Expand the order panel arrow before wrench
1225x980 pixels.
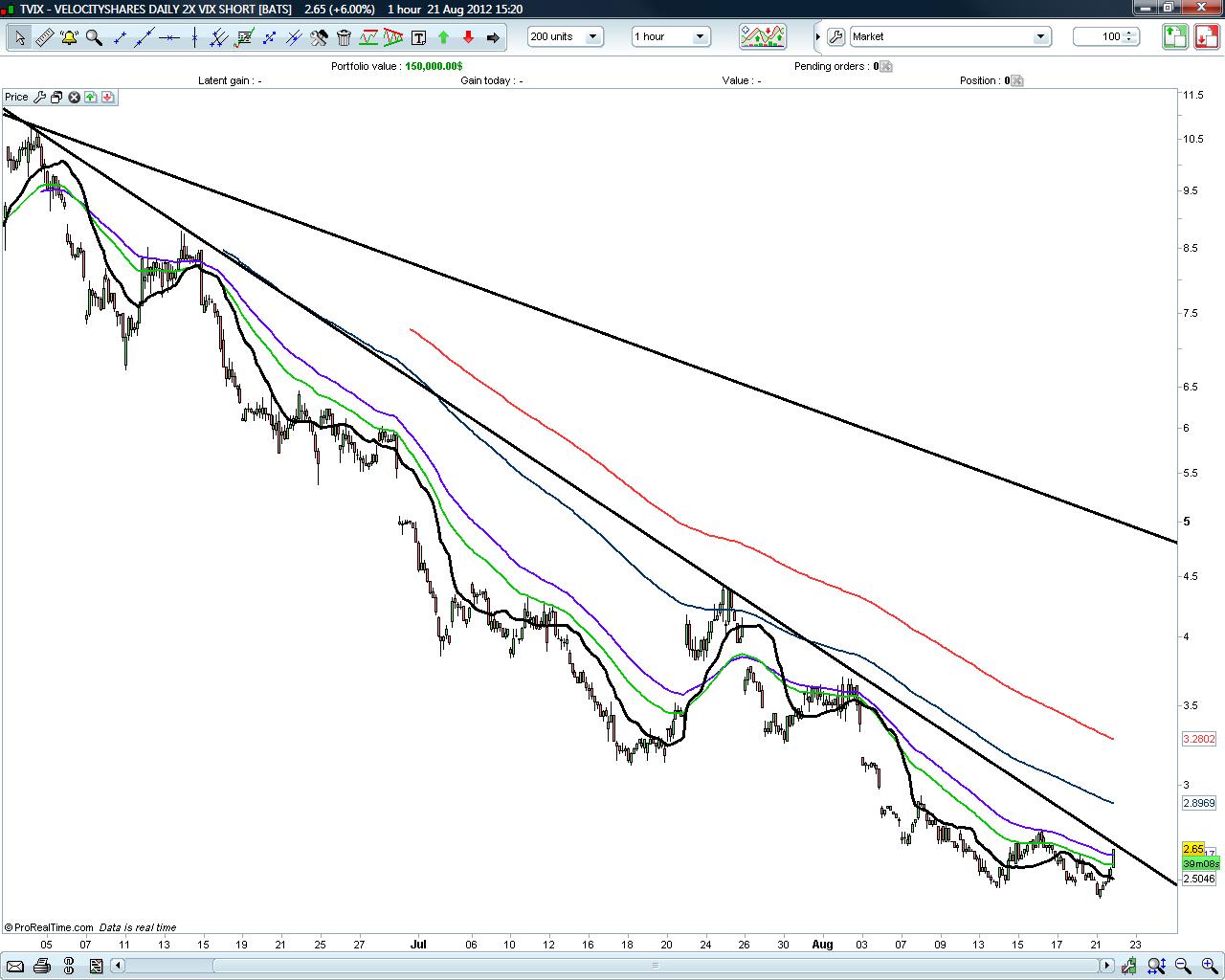pos(818,36)
